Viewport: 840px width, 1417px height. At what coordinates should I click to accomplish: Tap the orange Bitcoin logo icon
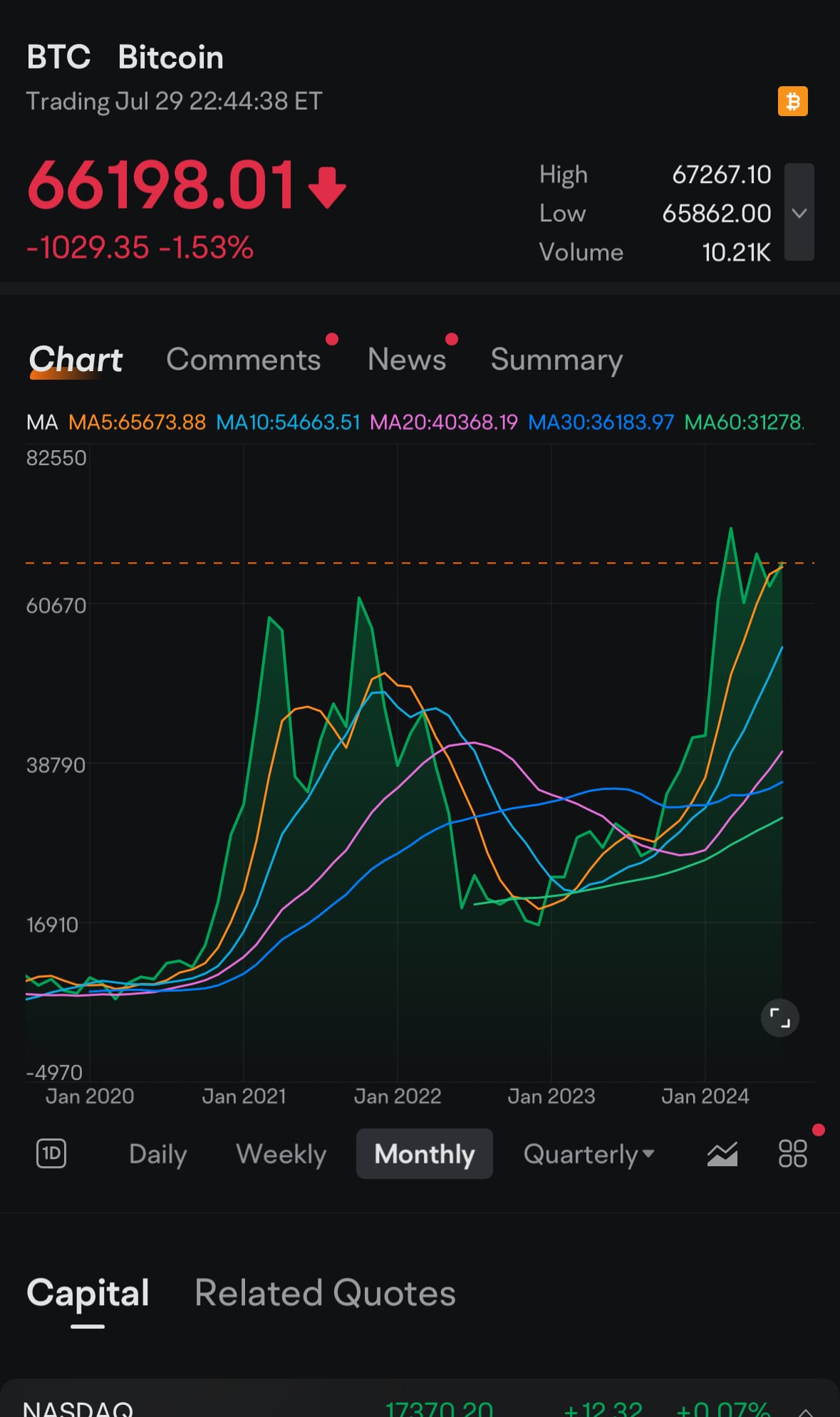792,101
